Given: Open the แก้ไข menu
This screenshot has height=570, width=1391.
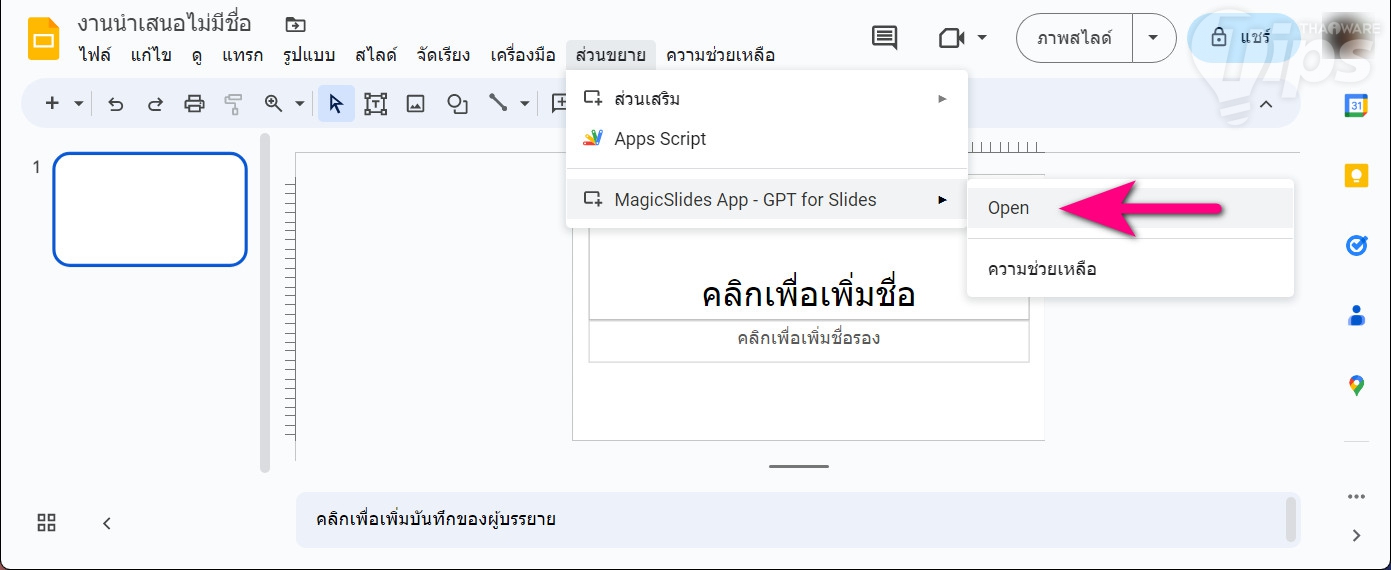Looking at the screenshot, I should [151, 55].
